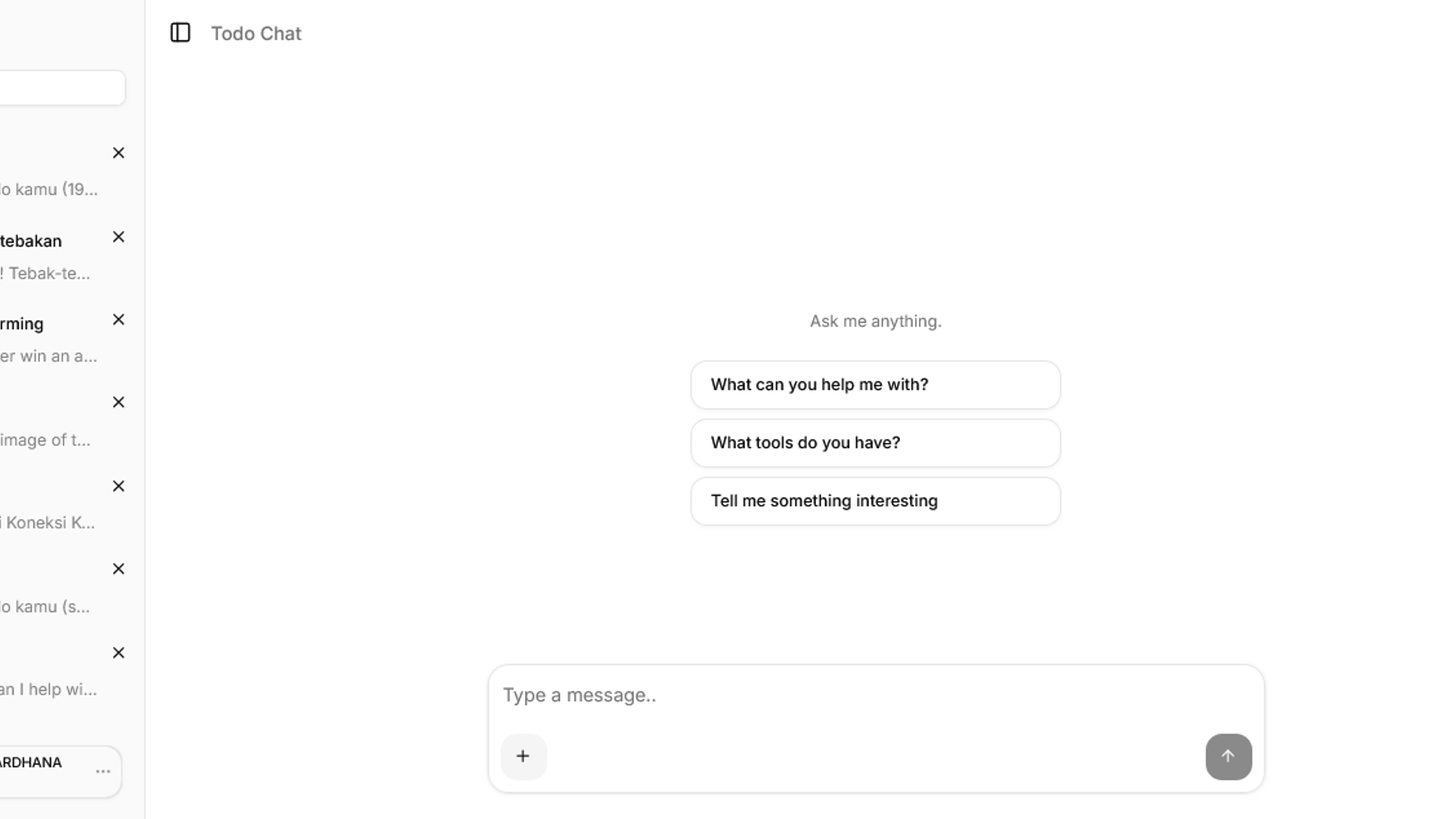The width and height of the screenshot is (1456, 819).
Task: Choose "What tools do you have?" suggestion
Action: click(x=875, y=443)
